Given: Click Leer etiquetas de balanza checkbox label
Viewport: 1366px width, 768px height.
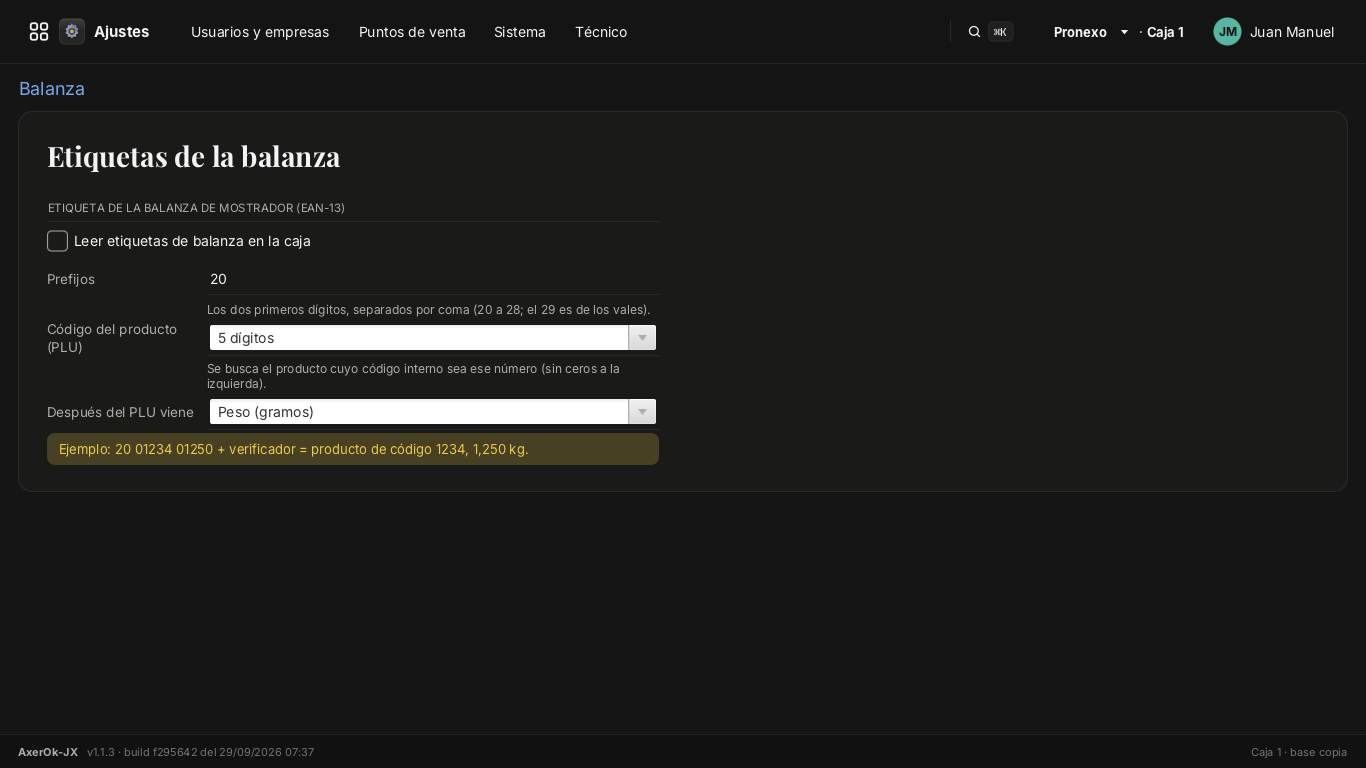Looking at the screenshot, I should (x=192, y=241).
